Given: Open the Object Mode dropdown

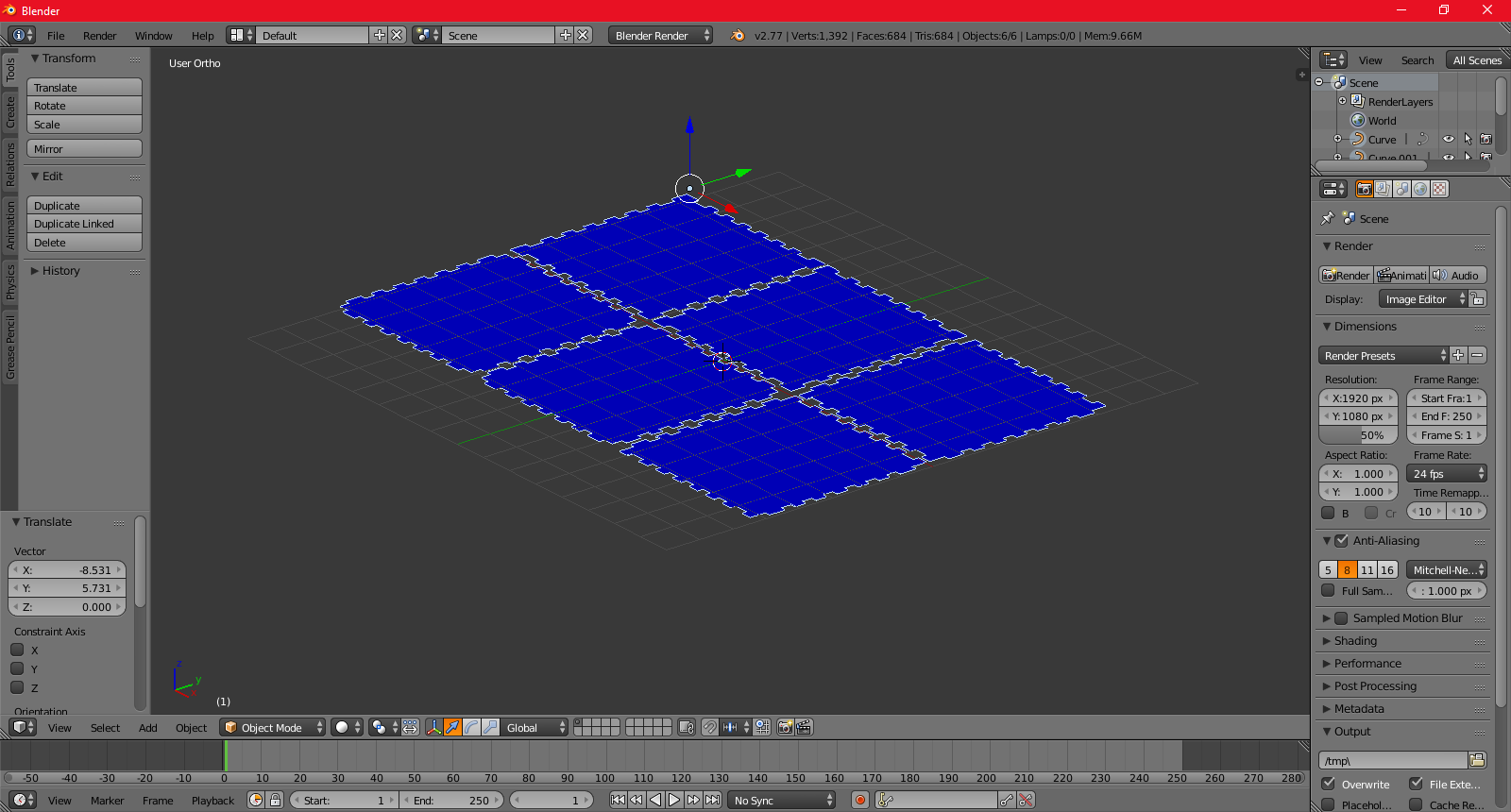Looking at the screenshot, I should pos(273,727).
